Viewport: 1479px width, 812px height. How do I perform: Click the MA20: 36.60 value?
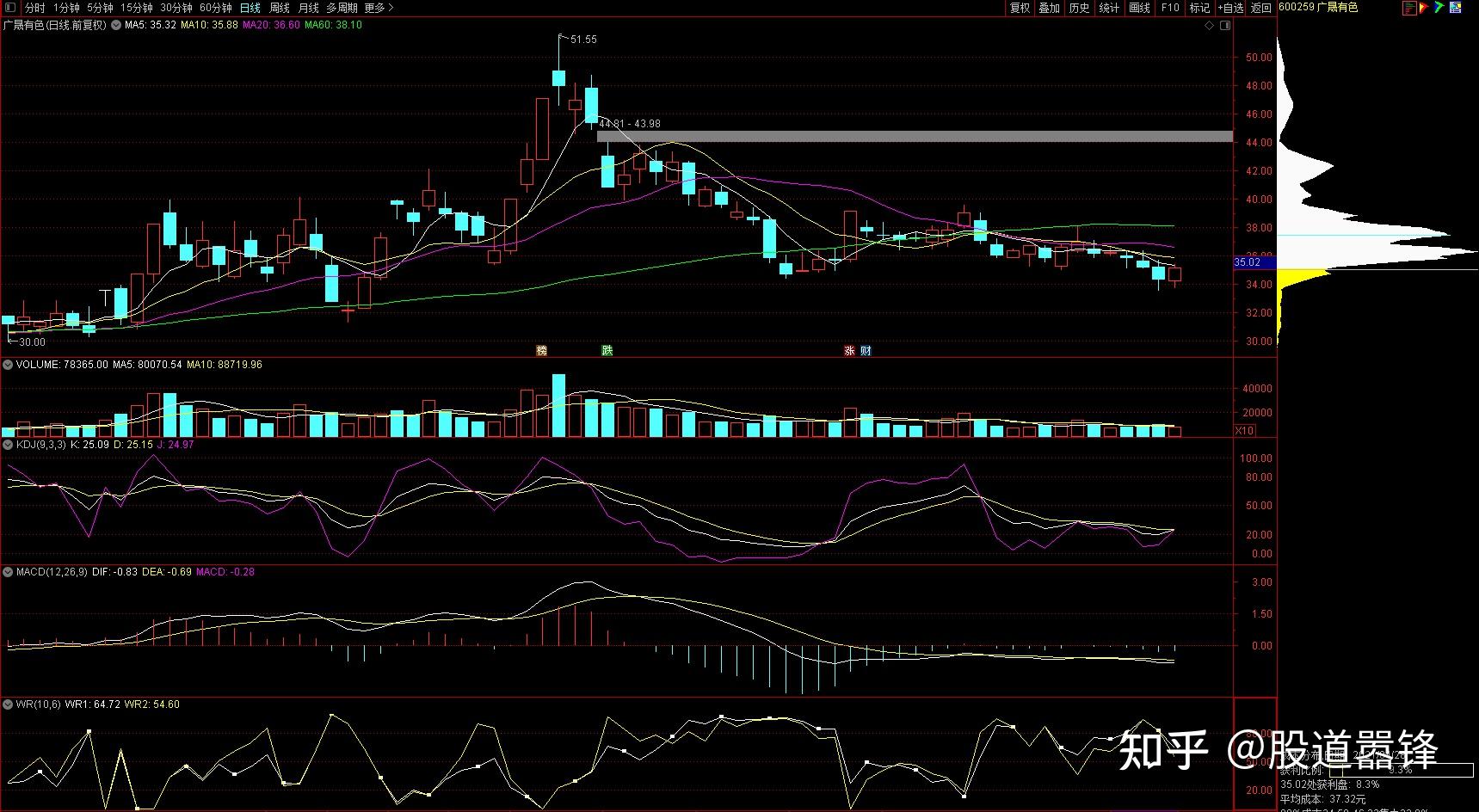[271, 25]
